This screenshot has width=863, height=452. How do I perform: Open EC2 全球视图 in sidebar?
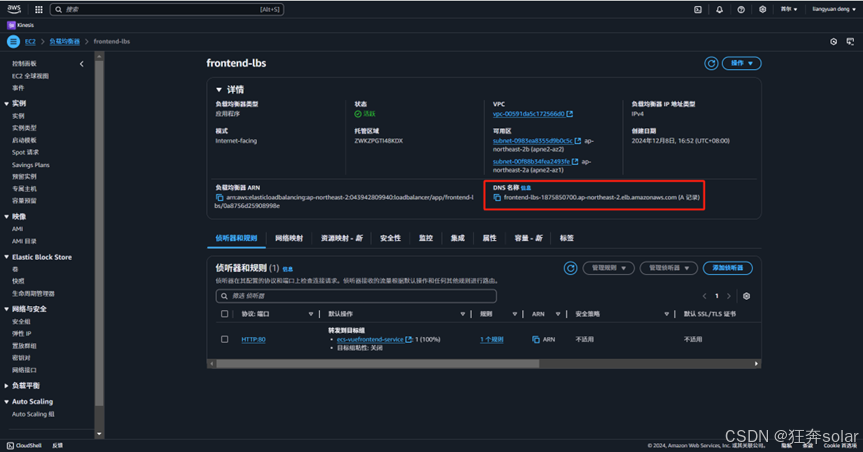click(x=30, y=77)
